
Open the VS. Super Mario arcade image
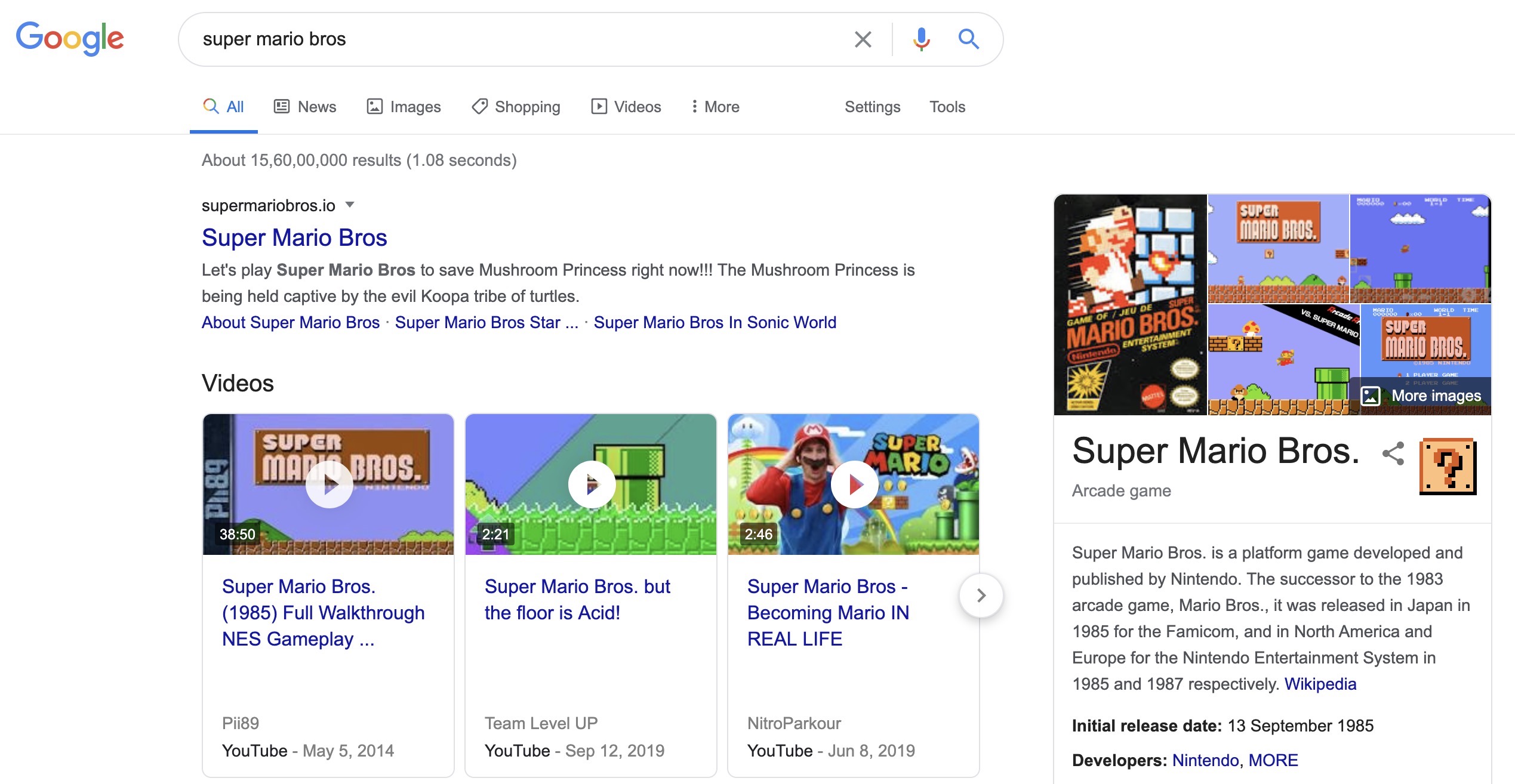(x=1284, y=360)
